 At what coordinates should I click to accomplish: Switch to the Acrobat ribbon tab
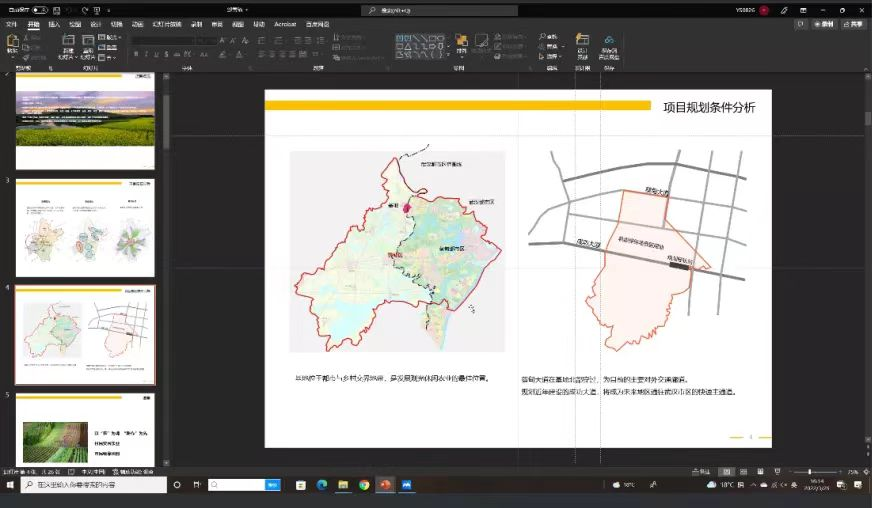tap(285, 24)
